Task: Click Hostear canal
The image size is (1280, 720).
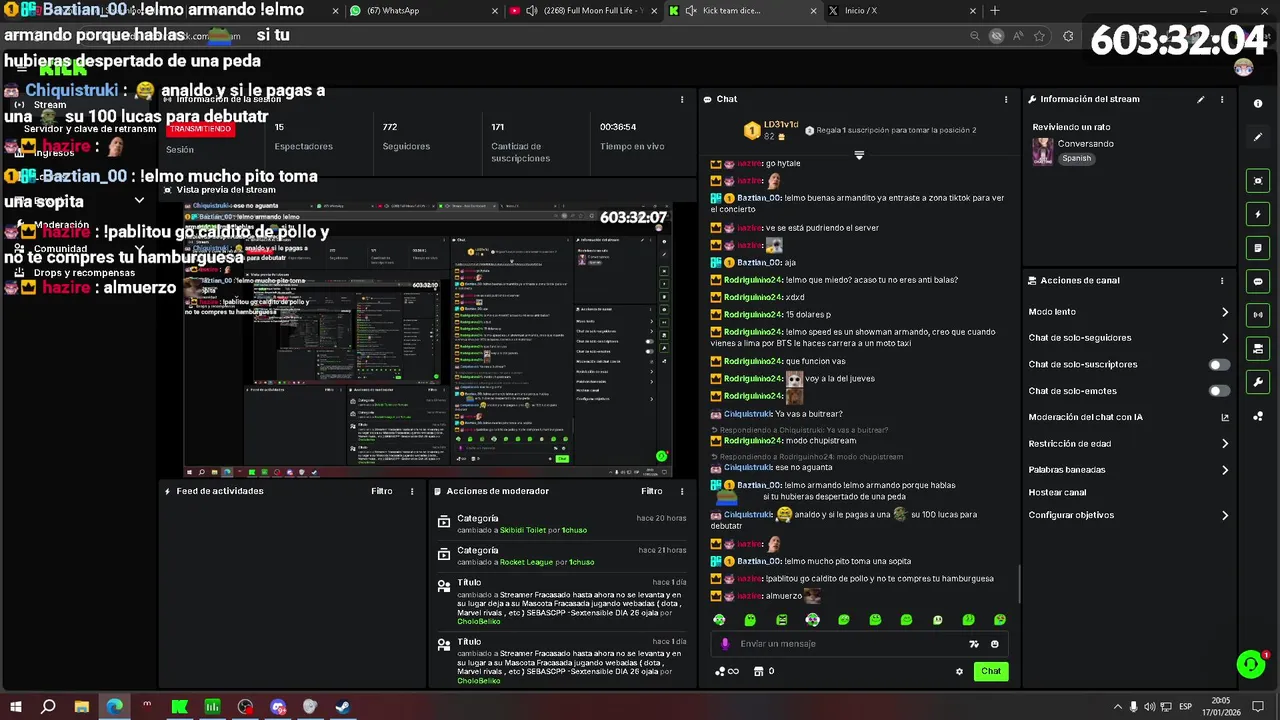Action: 1057,492
